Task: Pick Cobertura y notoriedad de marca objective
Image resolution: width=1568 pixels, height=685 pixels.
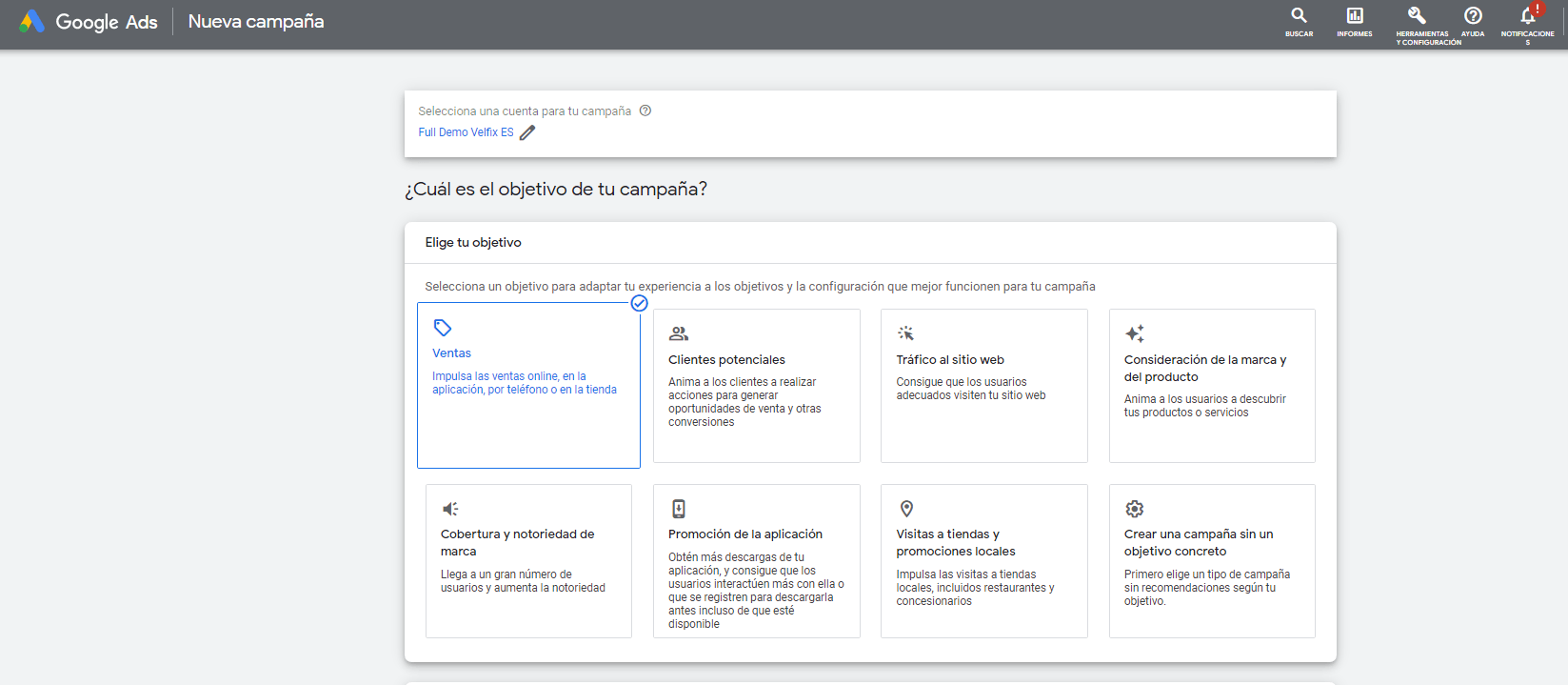Action: click(x=528, y=560)
